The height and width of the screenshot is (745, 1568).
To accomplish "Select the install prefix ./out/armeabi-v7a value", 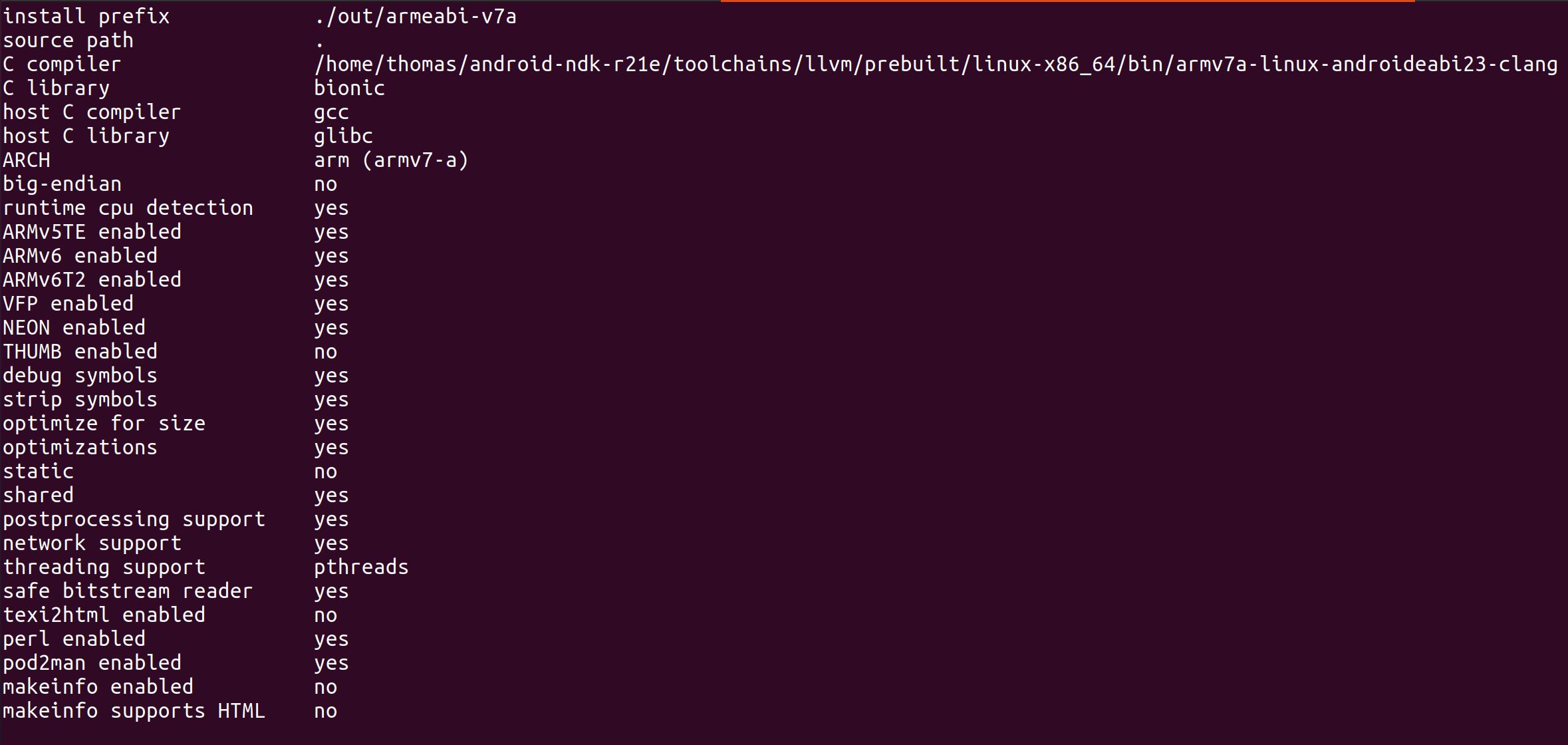I will pos(415,17).
